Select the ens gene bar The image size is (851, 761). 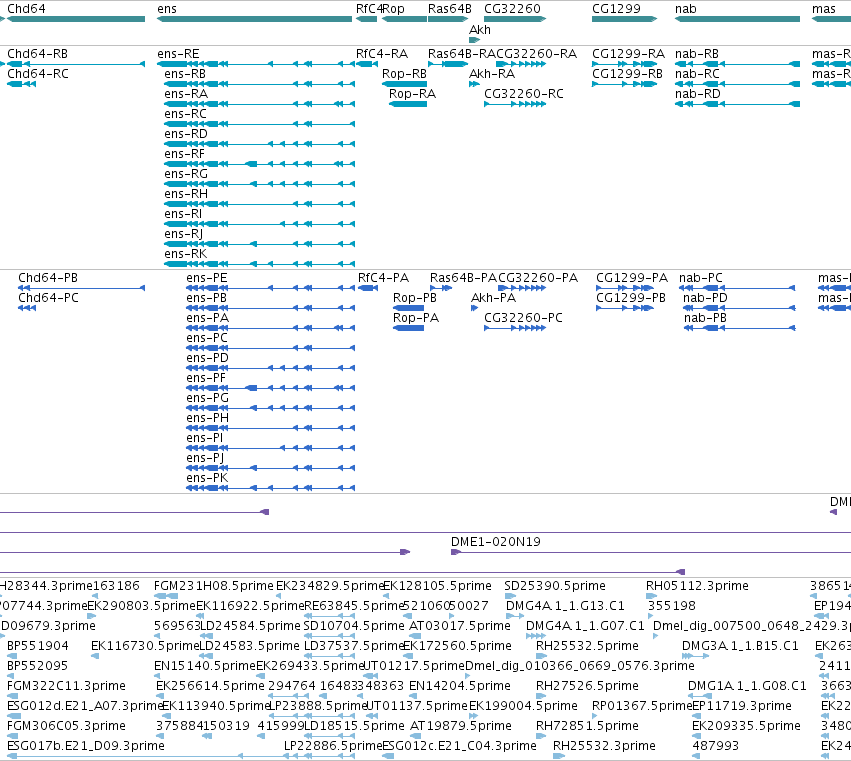[x=255, y=20]
